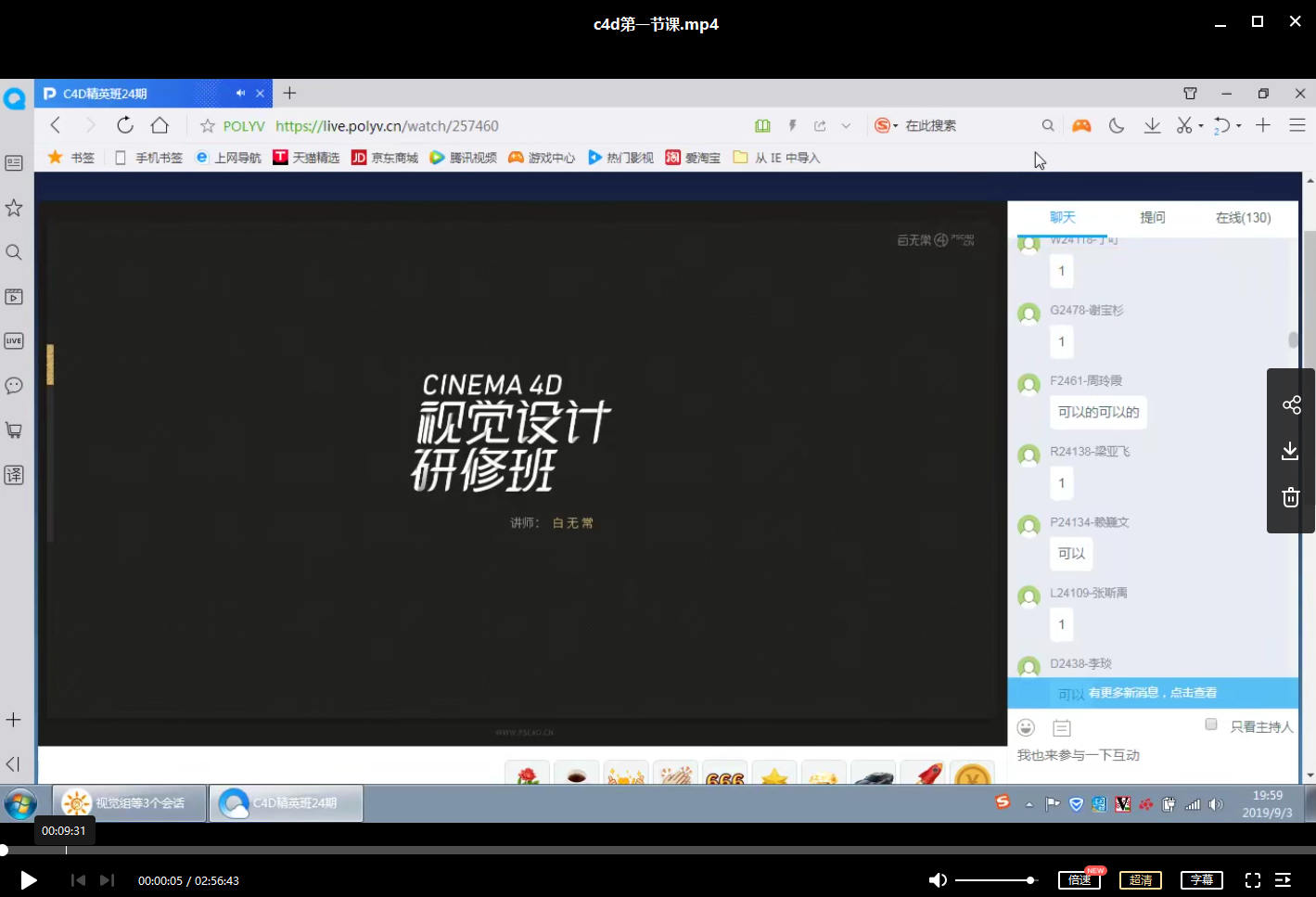Open the 京东商城 bookmark link
1316x897 pixels.
click(385, 158)
